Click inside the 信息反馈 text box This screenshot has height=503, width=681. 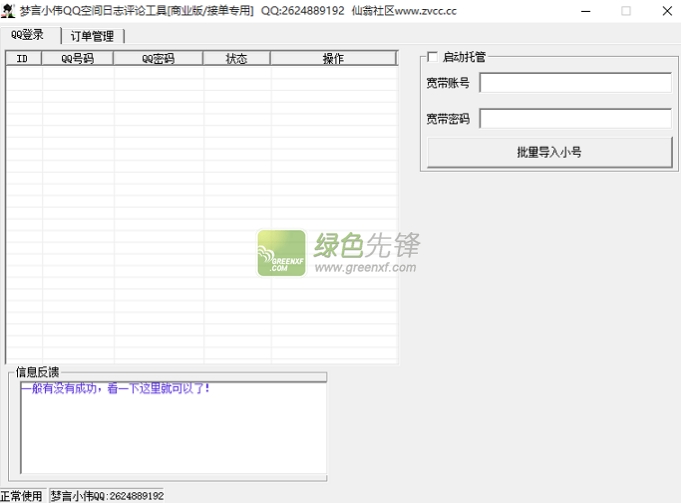click(x=173, y=428)
